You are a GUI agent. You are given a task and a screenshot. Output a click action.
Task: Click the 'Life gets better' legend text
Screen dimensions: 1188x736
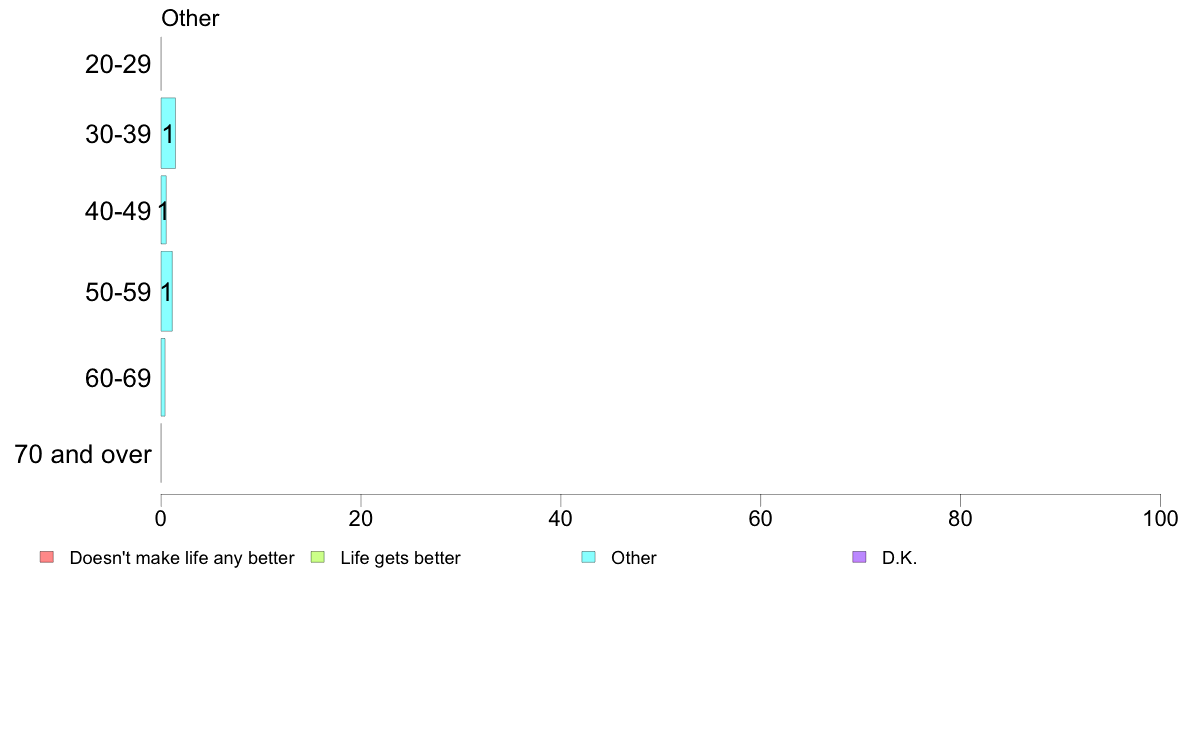coord(400,558)
